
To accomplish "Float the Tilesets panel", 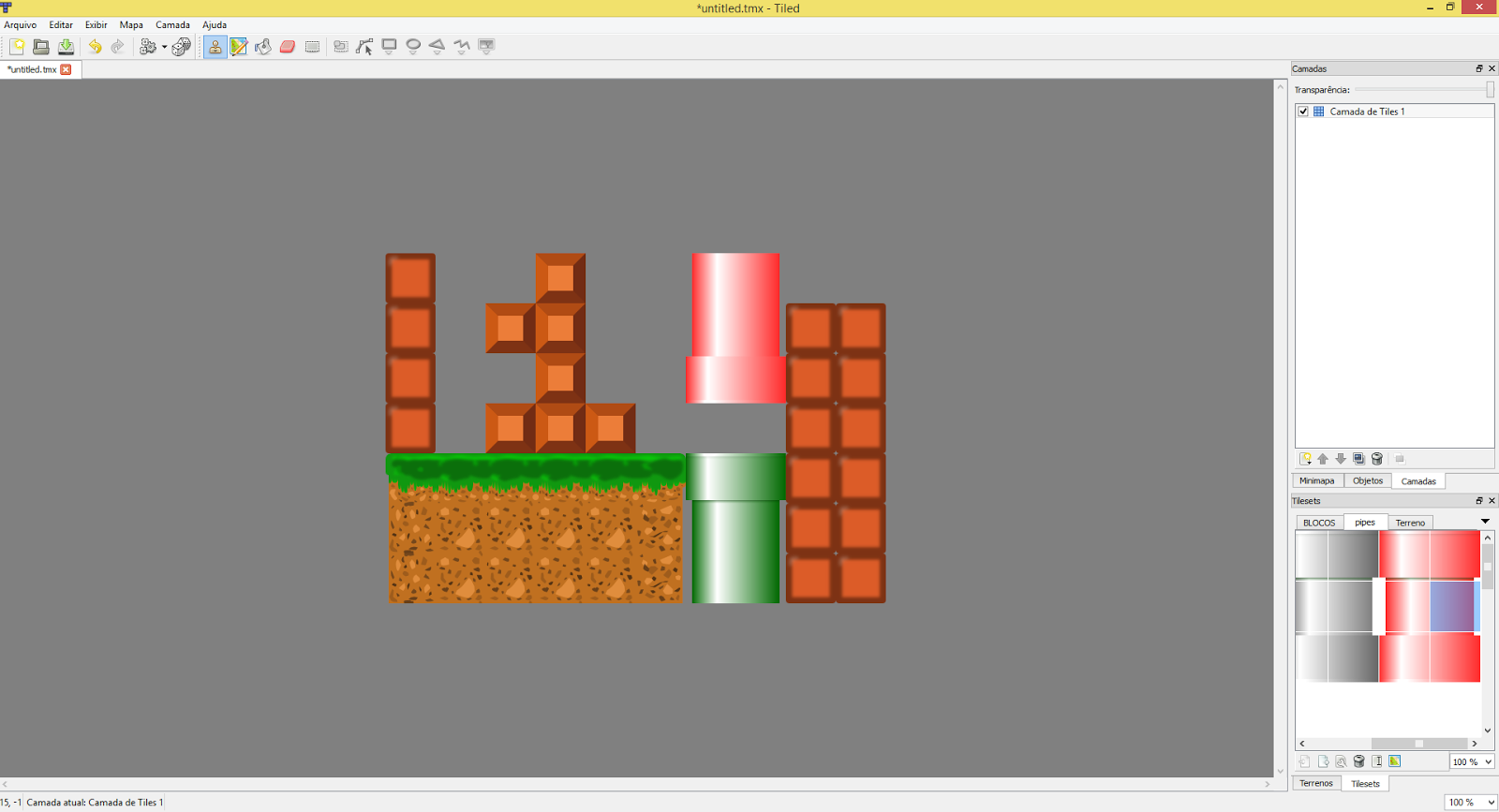I will click(1479, 500).
